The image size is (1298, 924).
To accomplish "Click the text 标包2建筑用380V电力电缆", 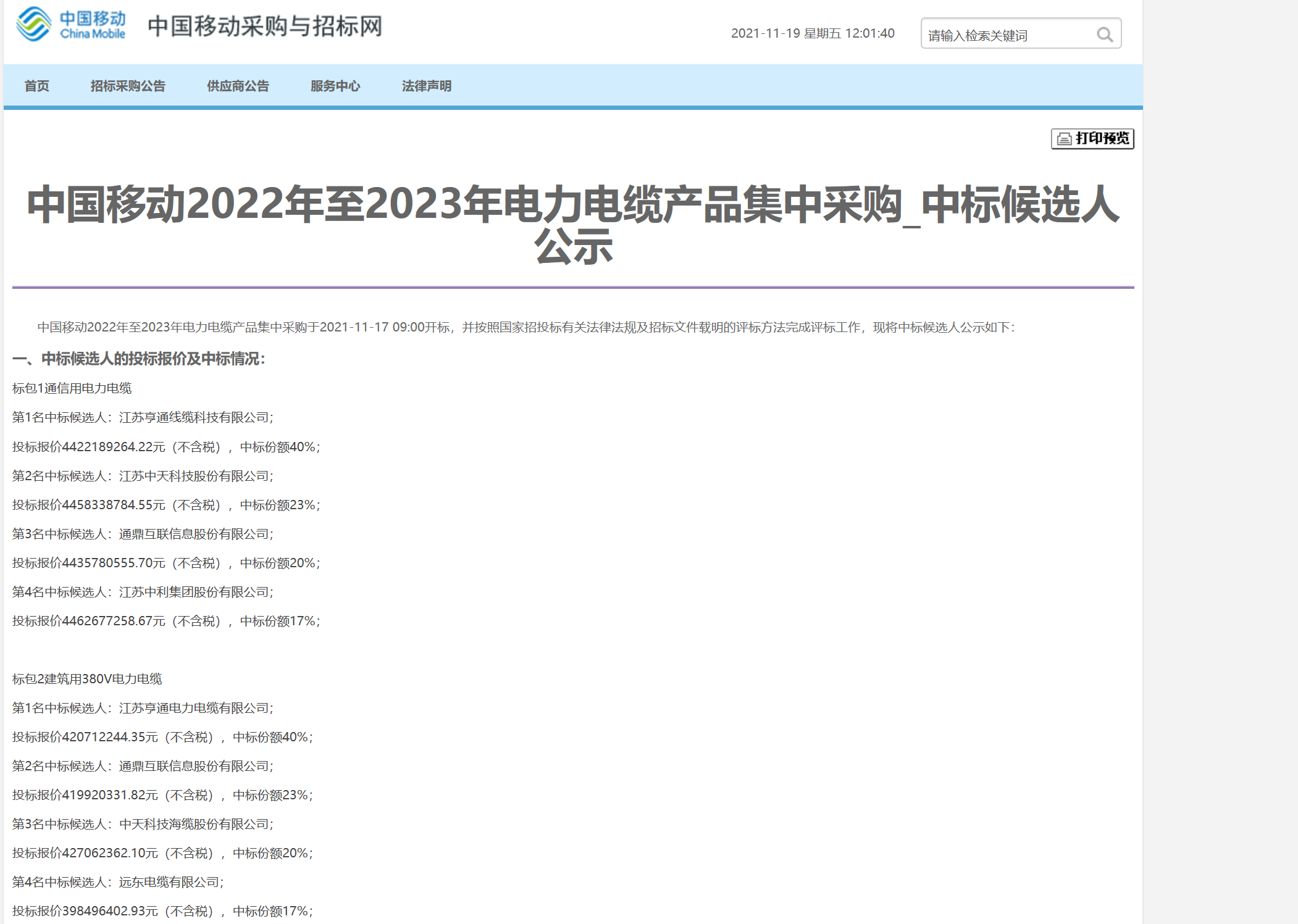I will [x=87, y=679].
